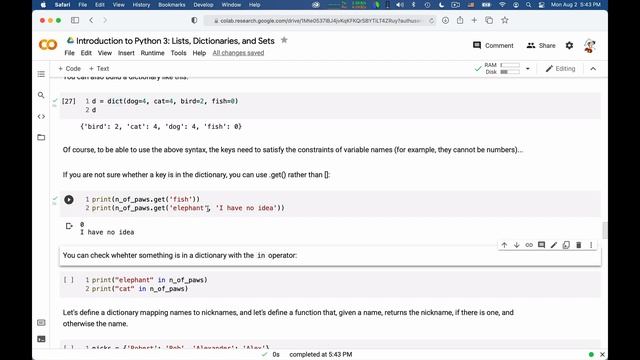The image size is (640, 360).
Task: Click the [27] execution count label
Action: (69, 101)
